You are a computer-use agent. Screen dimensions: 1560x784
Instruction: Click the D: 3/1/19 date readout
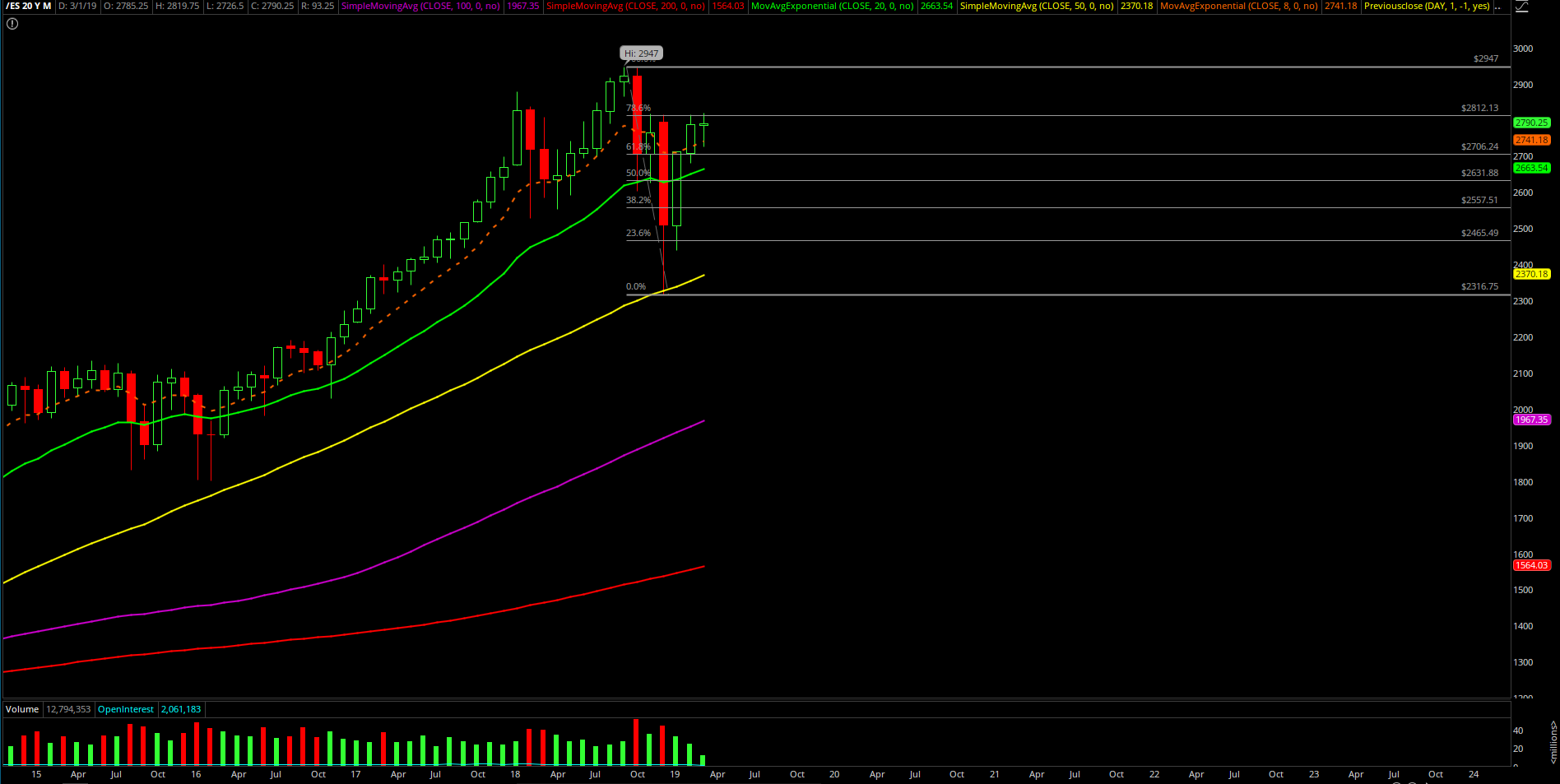pos(77,6)
